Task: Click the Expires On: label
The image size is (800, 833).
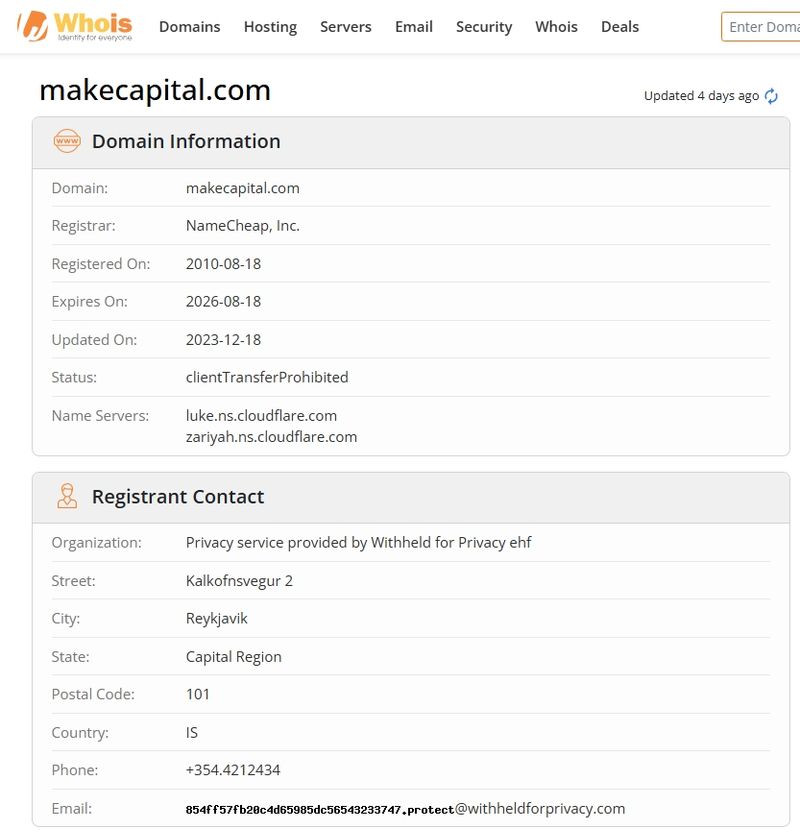Action: [90, 302]
